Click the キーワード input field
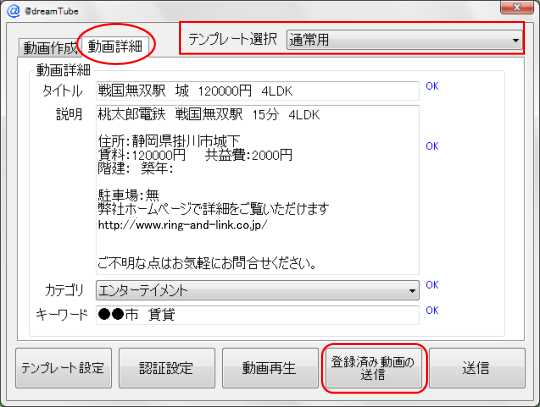540x407 pixels. pyautogui.click(x=258, y=315)
